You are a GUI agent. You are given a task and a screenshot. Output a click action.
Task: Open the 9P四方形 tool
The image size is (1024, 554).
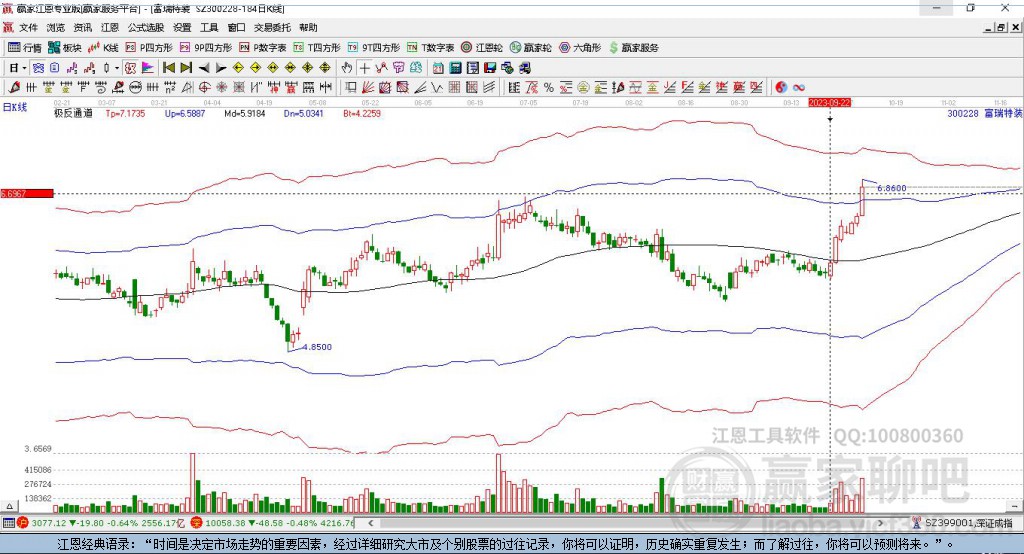[206, 48]
